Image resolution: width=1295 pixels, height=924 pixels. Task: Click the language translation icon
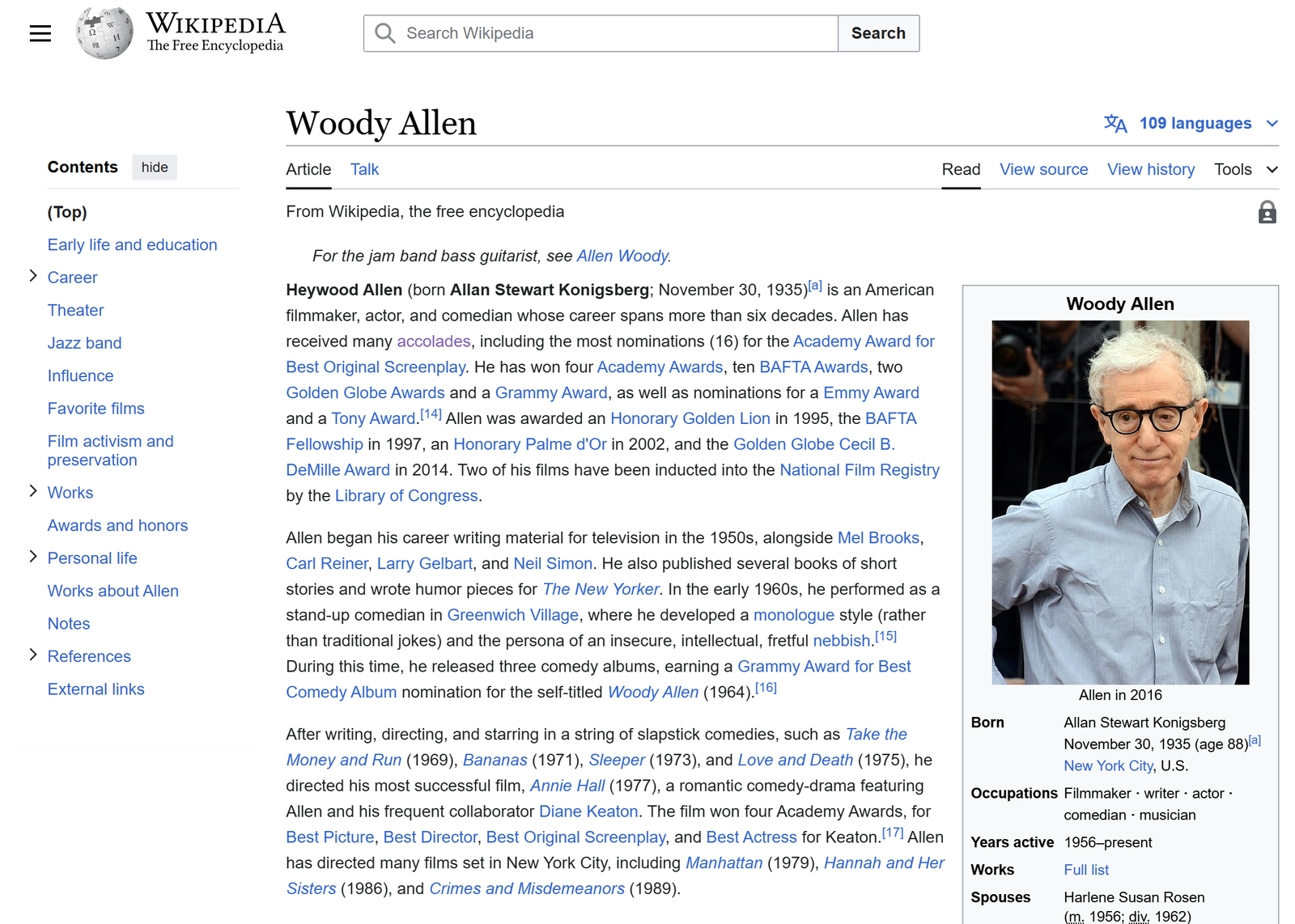1115,123
